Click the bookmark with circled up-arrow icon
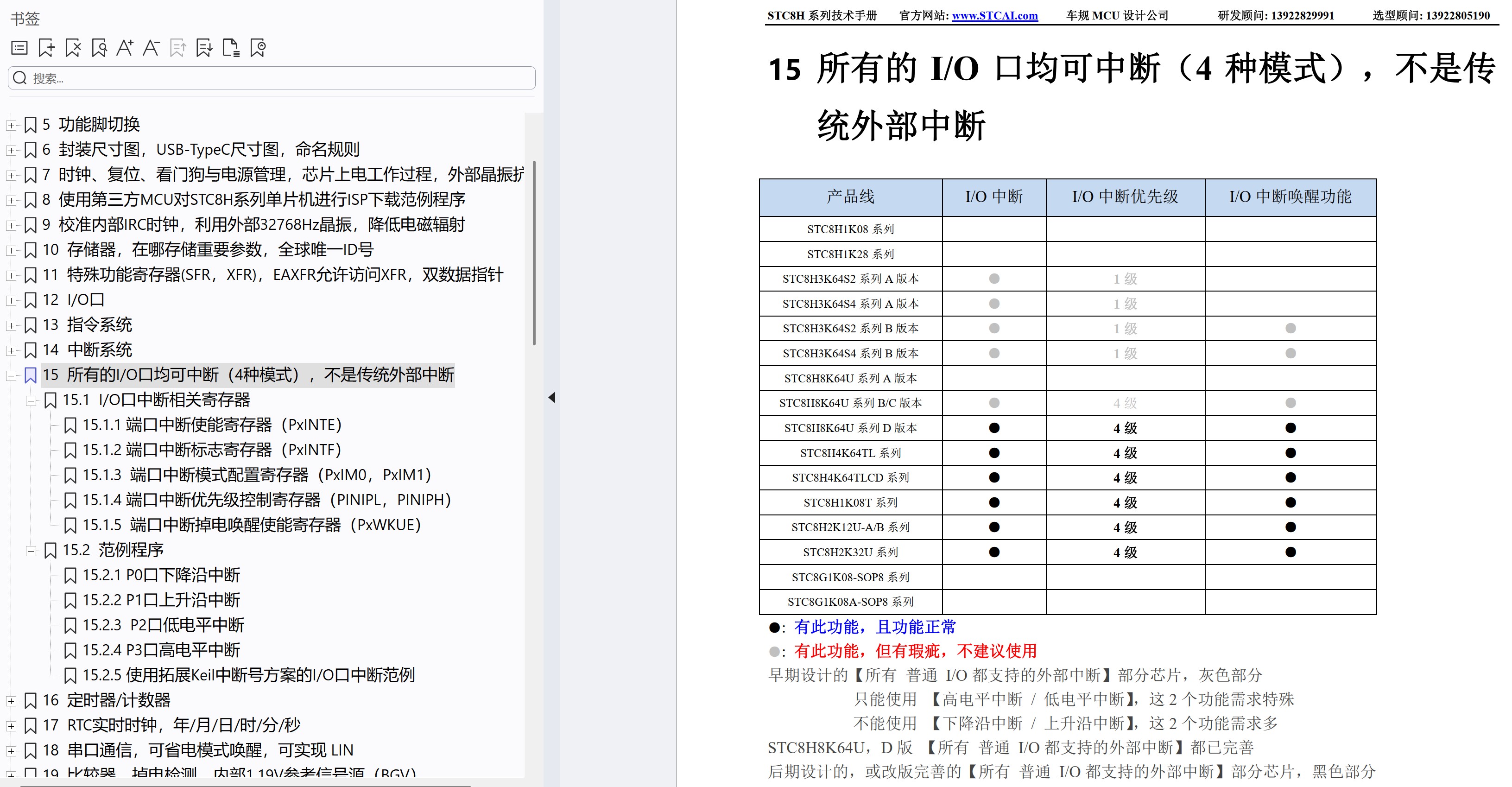Screen dimensions: 1512x787 pyautogui.click(x=258, y=48)
